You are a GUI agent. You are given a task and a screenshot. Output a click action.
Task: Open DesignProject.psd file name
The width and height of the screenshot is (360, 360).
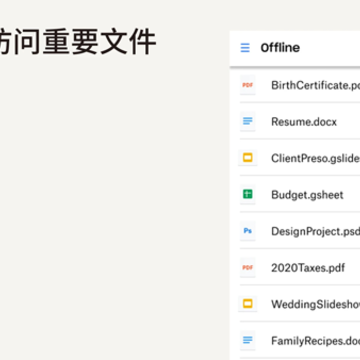pyautogui.click(x=315, y=231)
